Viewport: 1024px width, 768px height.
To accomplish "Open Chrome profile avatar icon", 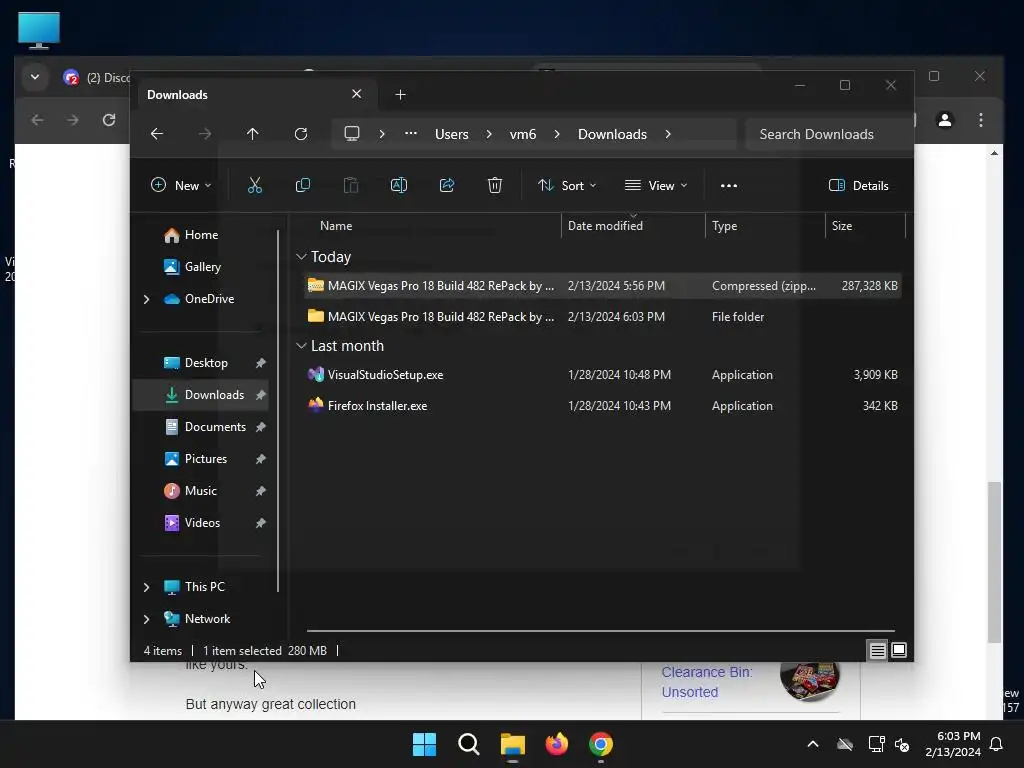I will pos(945,120).
